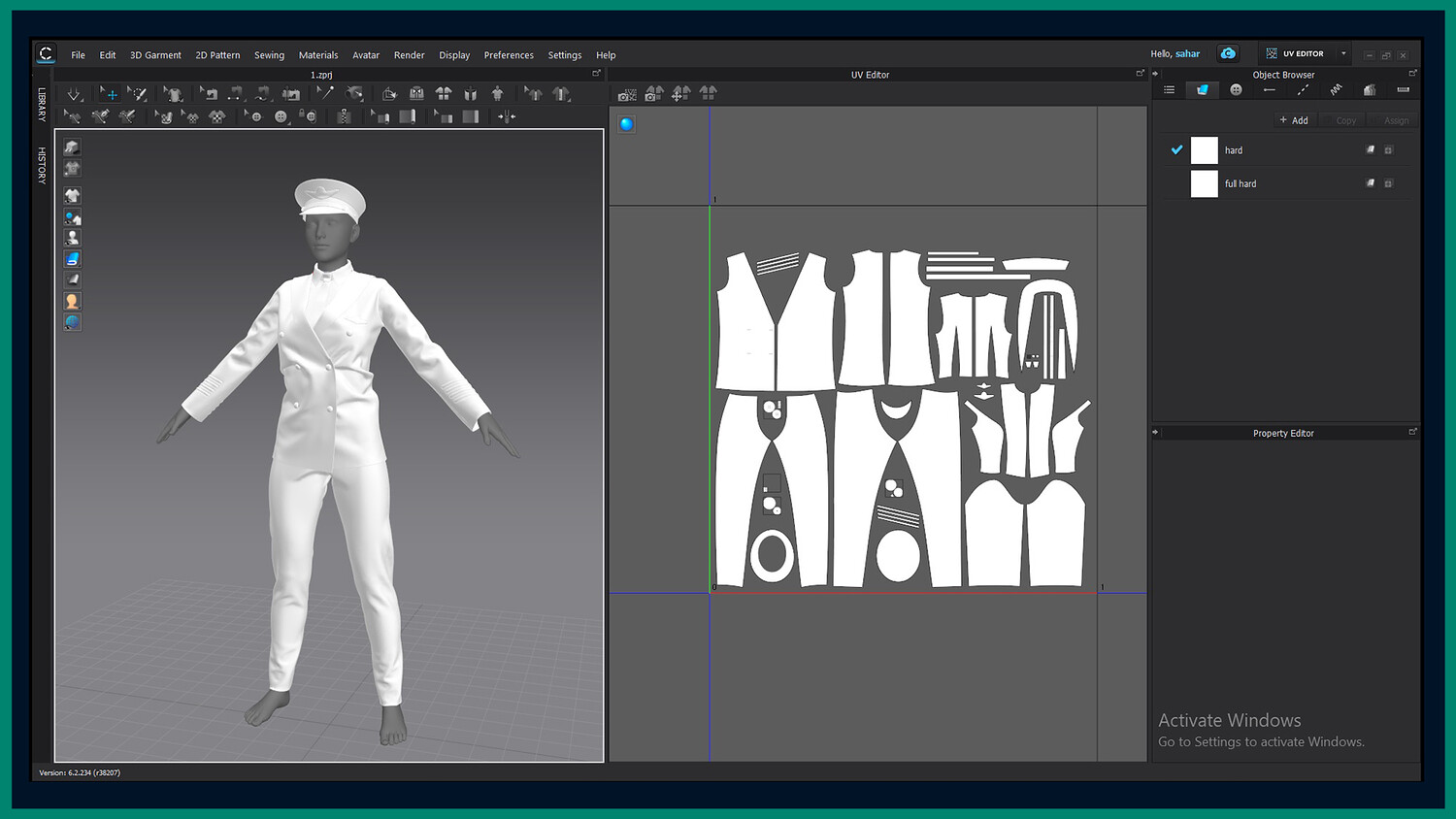Expand the LIBRARY side panel

(42, 104)
